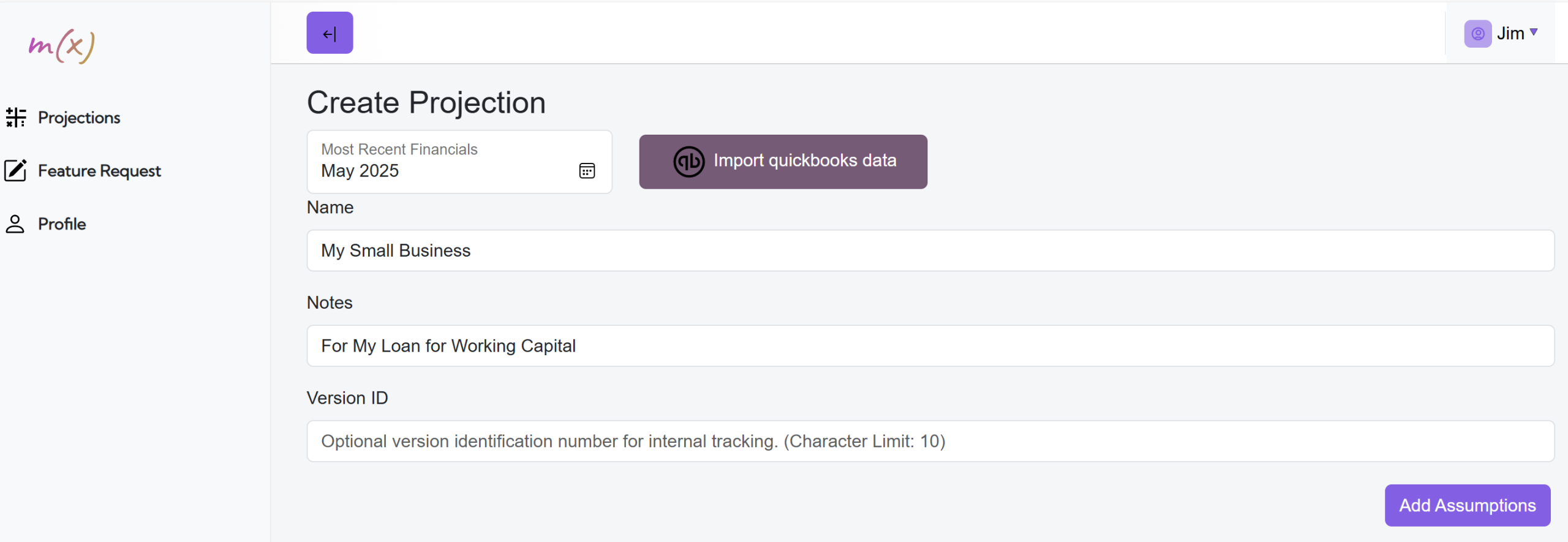Click the Add Assumptions button

pyautogui.click(x=1467, y=505)
